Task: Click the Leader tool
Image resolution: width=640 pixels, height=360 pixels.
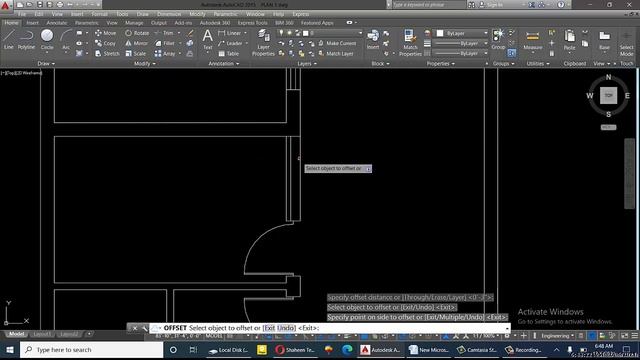Action: pos(230,43)
